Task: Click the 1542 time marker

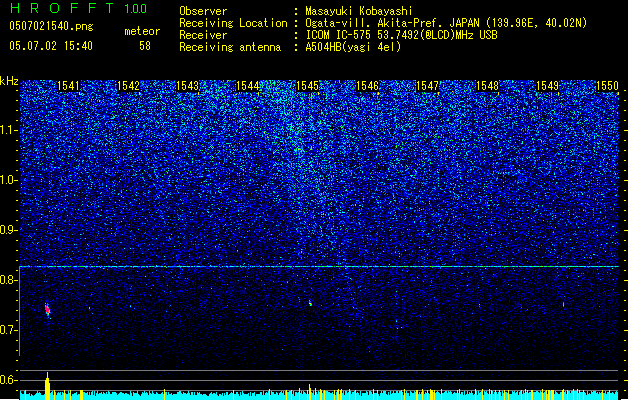Action: tap(128, 86)
